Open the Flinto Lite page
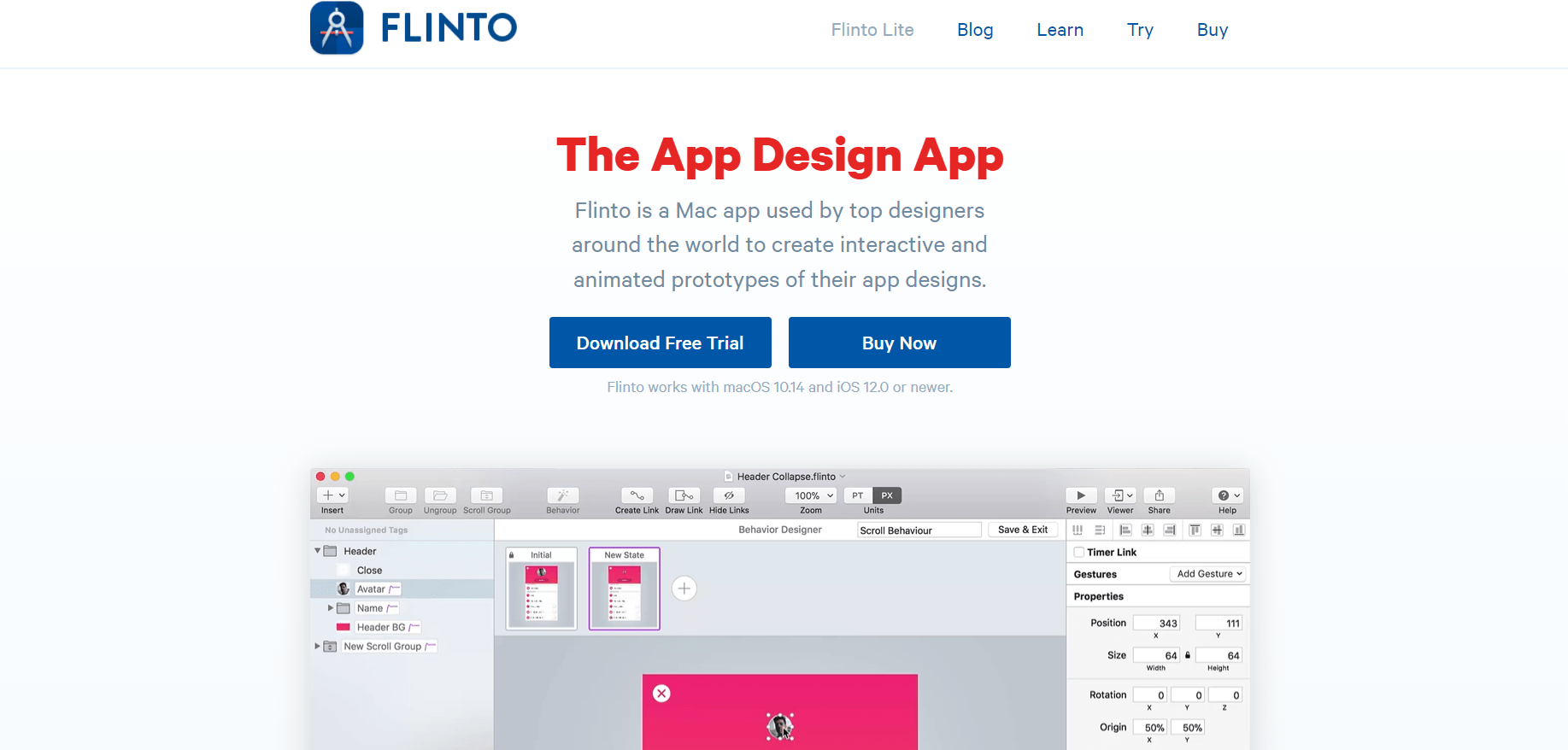 872,30
